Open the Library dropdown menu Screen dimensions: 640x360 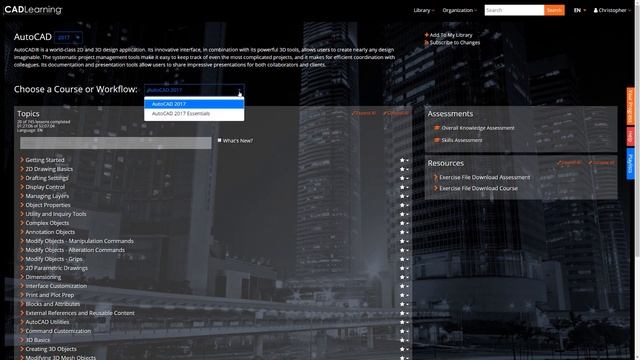pyautogui.click(x=424, y=10)
